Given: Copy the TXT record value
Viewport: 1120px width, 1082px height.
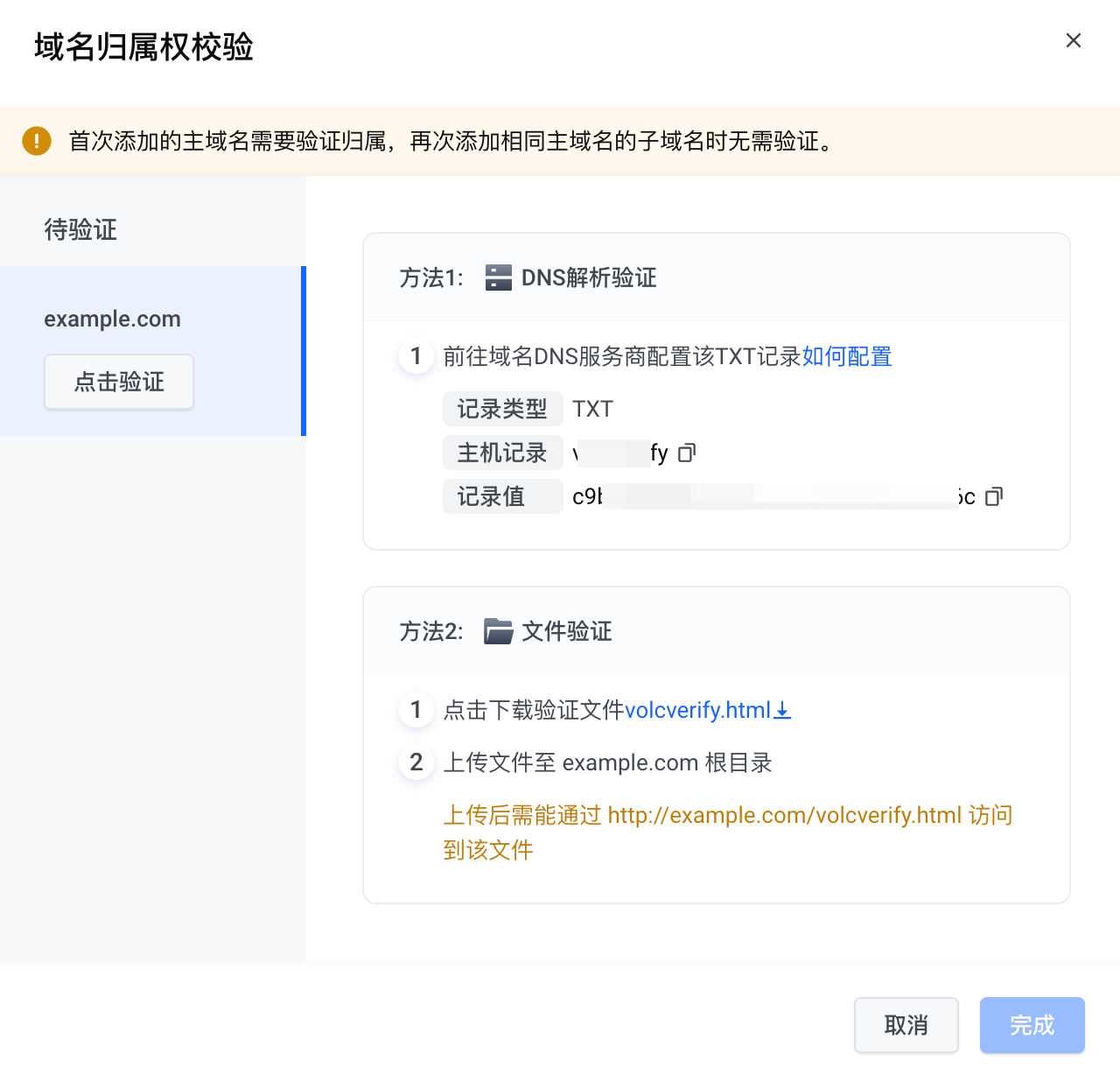Looking at the screenshot, I should click(994, 496).
